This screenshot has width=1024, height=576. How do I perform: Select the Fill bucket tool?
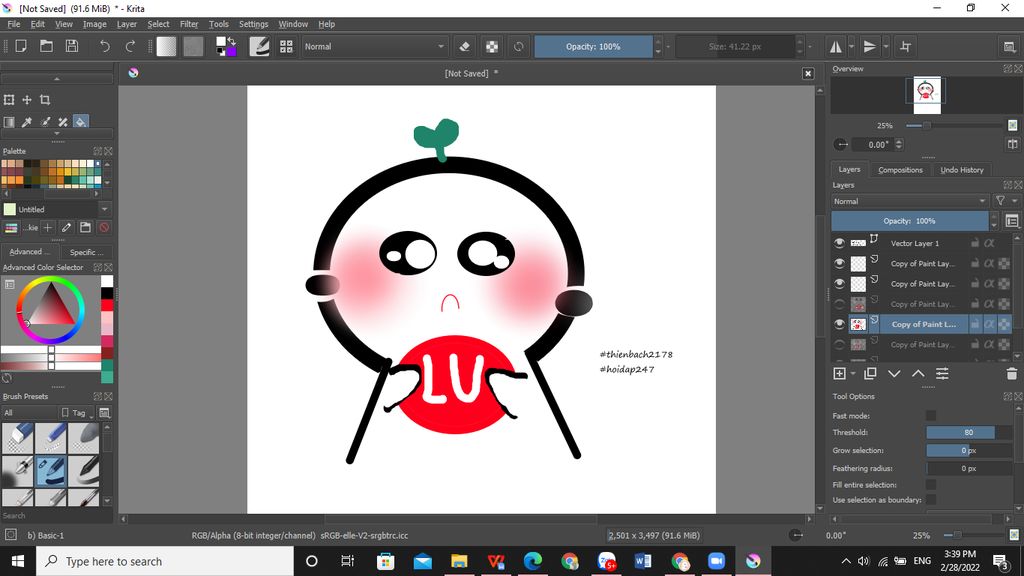(x=80, y=122)
